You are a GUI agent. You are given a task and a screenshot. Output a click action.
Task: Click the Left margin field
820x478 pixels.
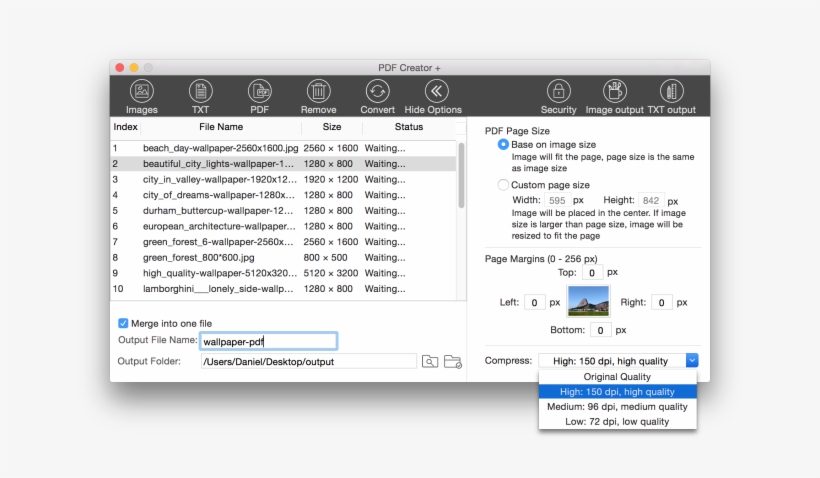[534, 302]
